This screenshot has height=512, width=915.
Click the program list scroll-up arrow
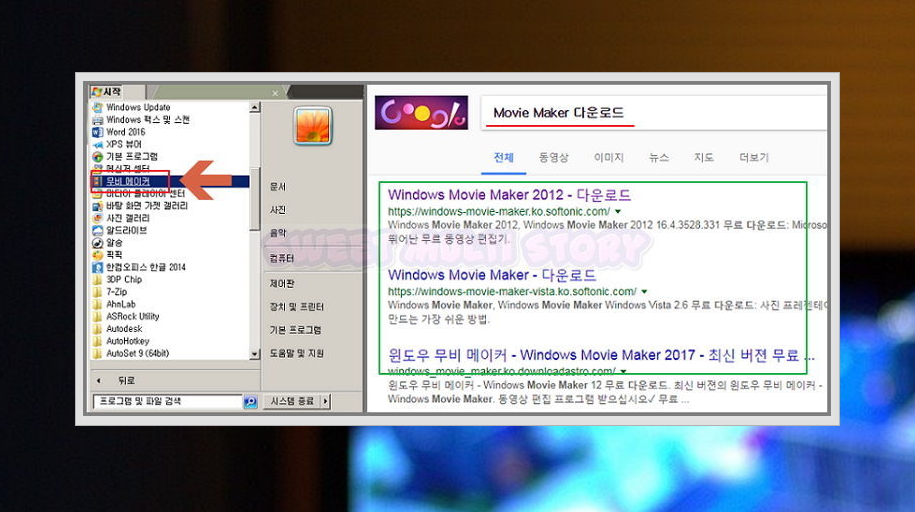[x=254, y=107]
